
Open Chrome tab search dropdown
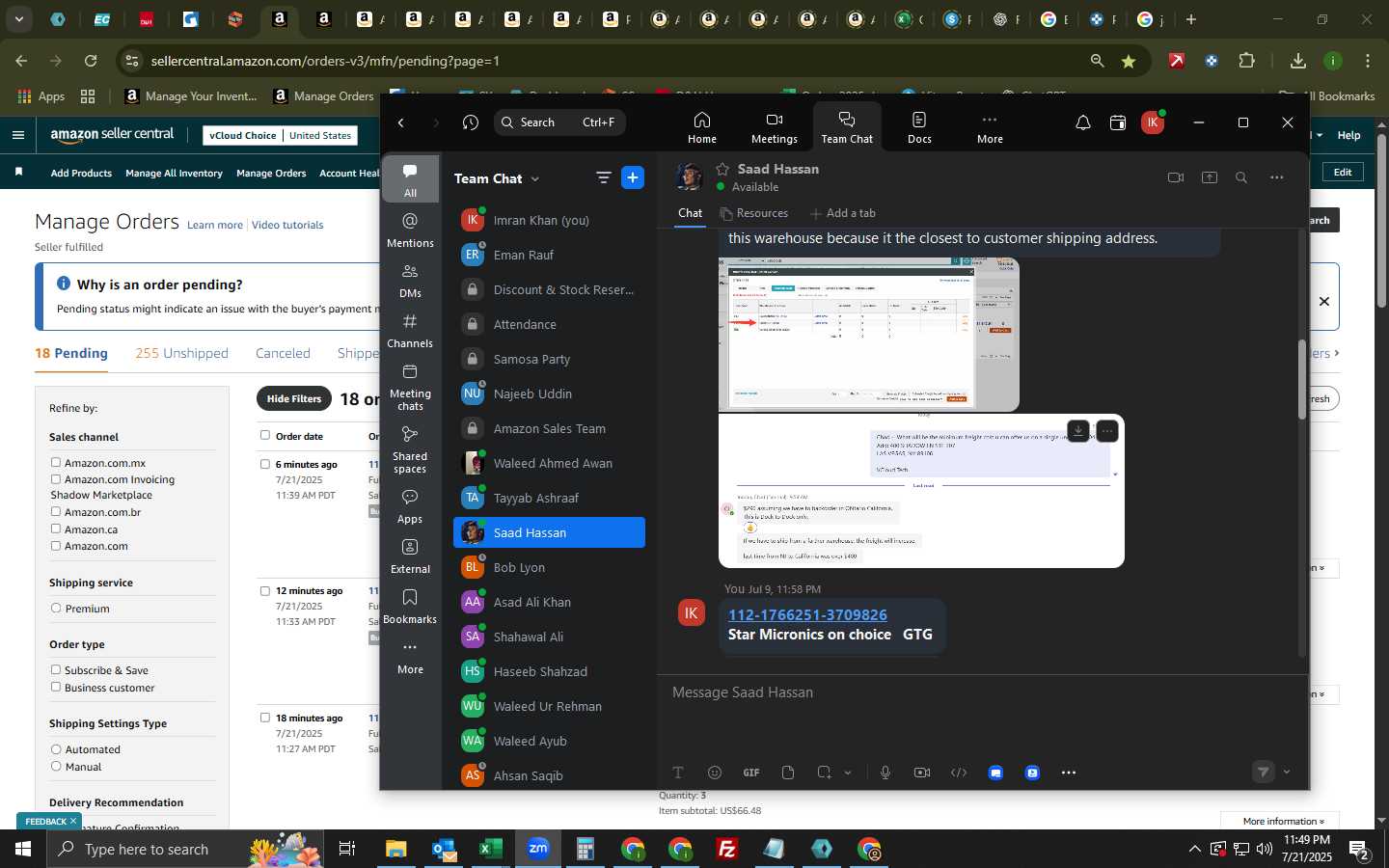tap(18, 19)
